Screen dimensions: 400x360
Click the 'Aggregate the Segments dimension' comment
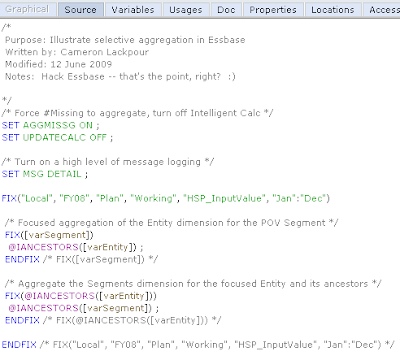point(193,284)
